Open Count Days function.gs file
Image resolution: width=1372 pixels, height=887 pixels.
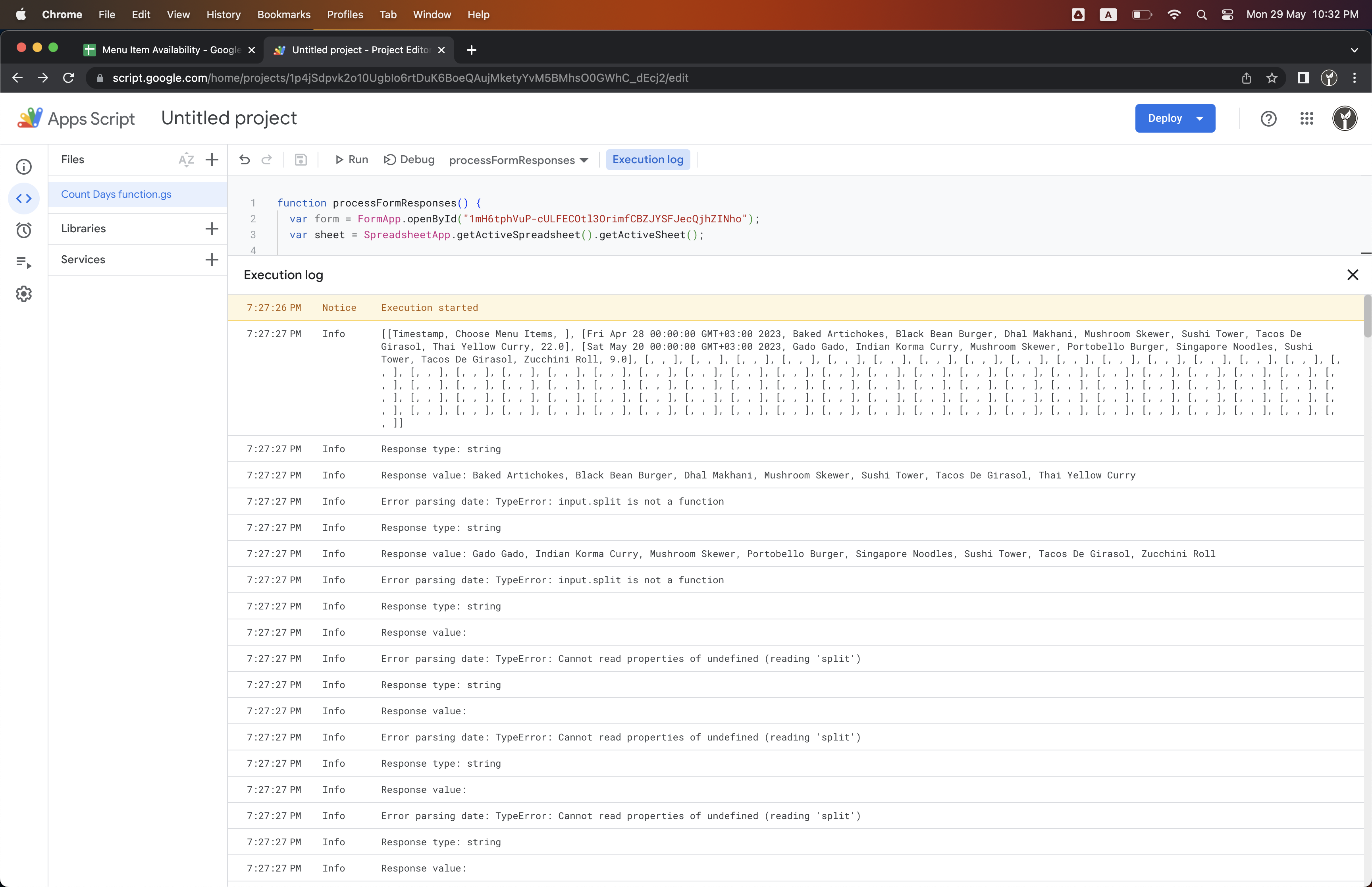116,194
